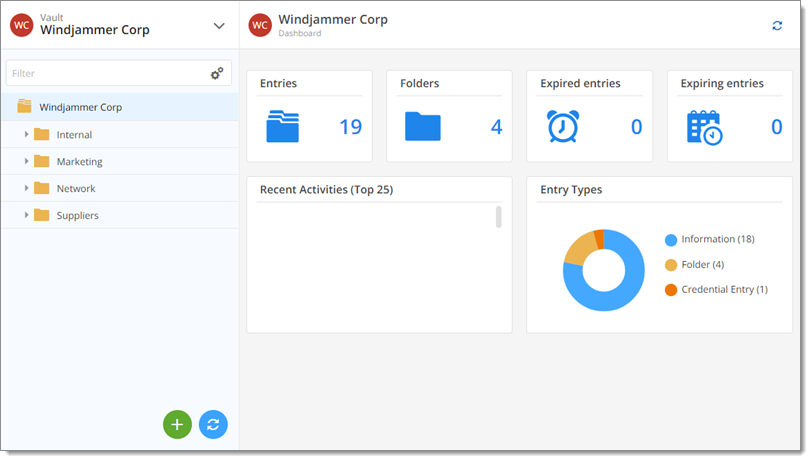Expand the Internal folder
The width and height of the screenshot is (811, 461).
(26, 135)
